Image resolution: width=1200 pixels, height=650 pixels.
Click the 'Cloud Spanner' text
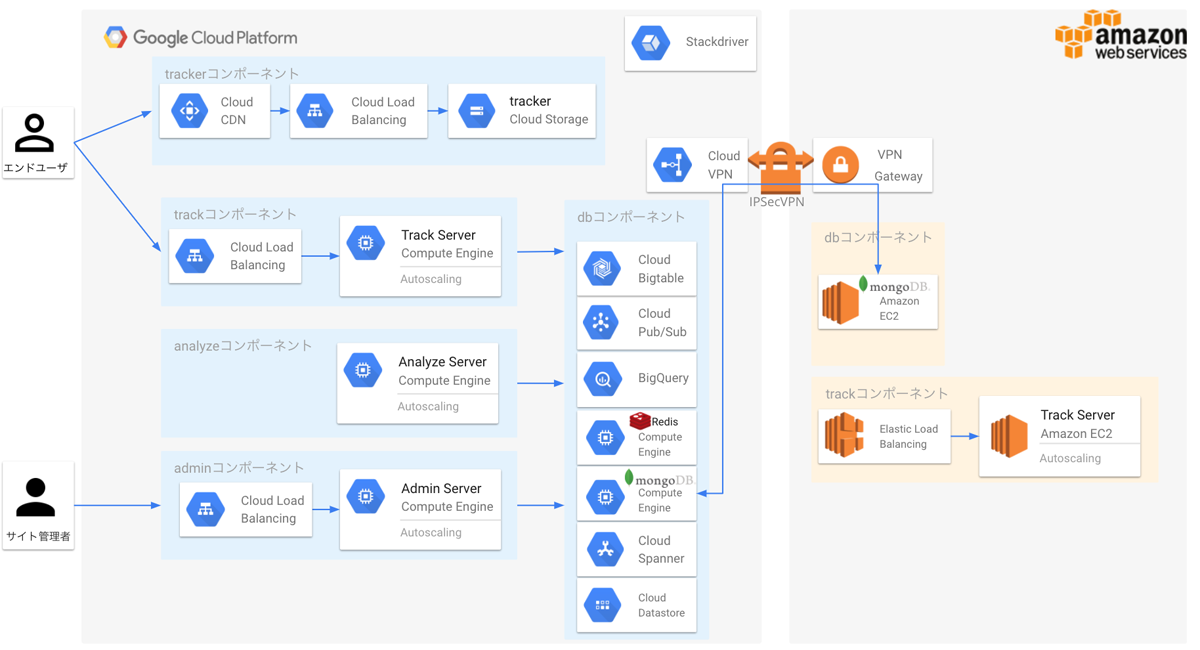(661, 550)
